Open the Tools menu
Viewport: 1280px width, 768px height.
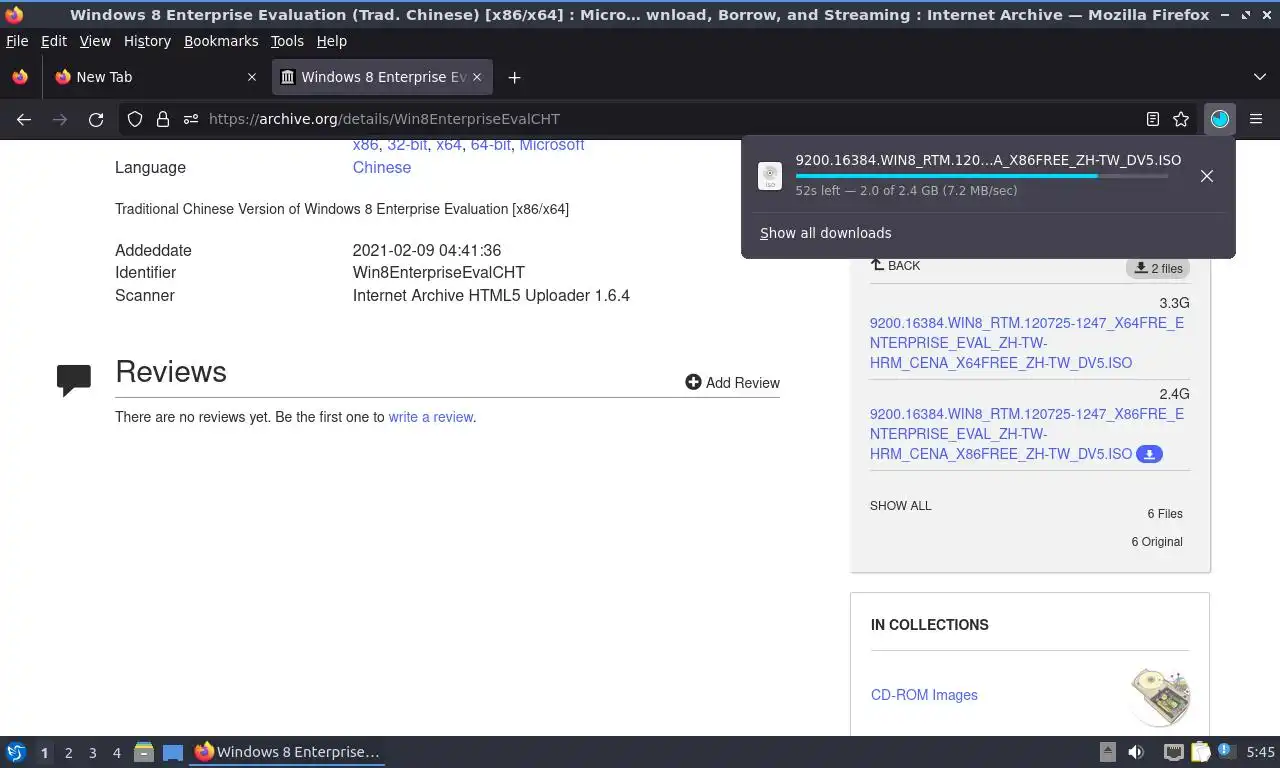pyautogui.click(x=287, y=41)
